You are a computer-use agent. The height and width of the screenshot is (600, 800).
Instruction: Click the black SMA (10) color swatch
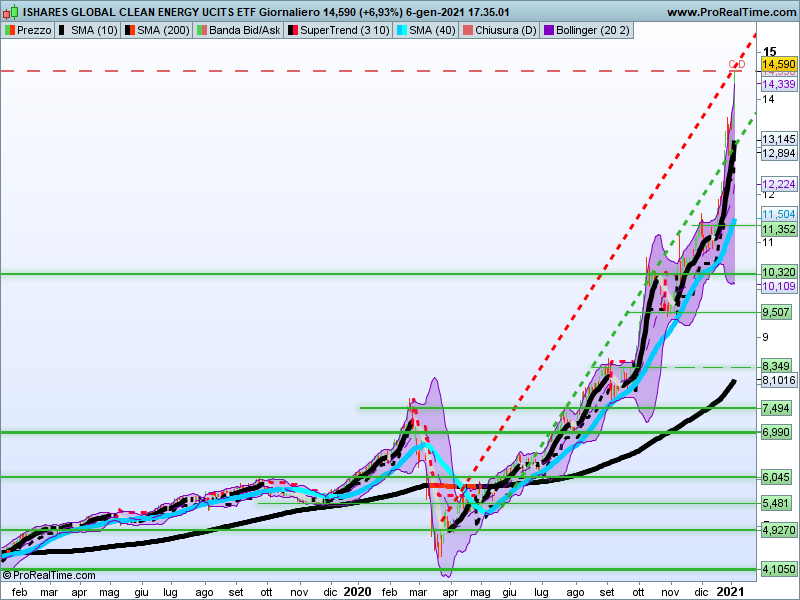pos(62,31)
